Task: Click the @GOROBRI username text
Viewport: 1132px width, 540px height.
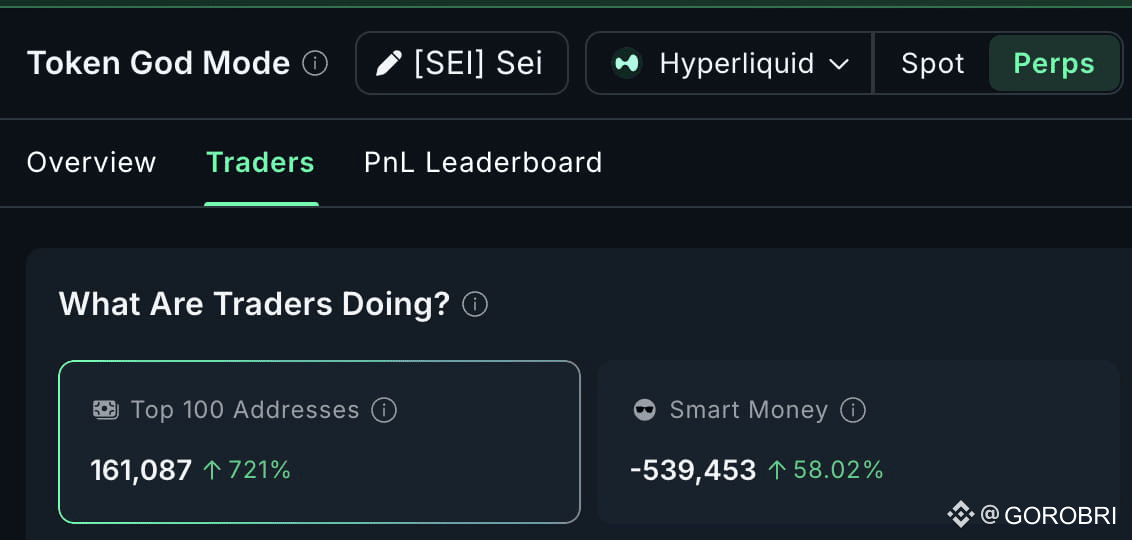Action: coord(1050,515)
